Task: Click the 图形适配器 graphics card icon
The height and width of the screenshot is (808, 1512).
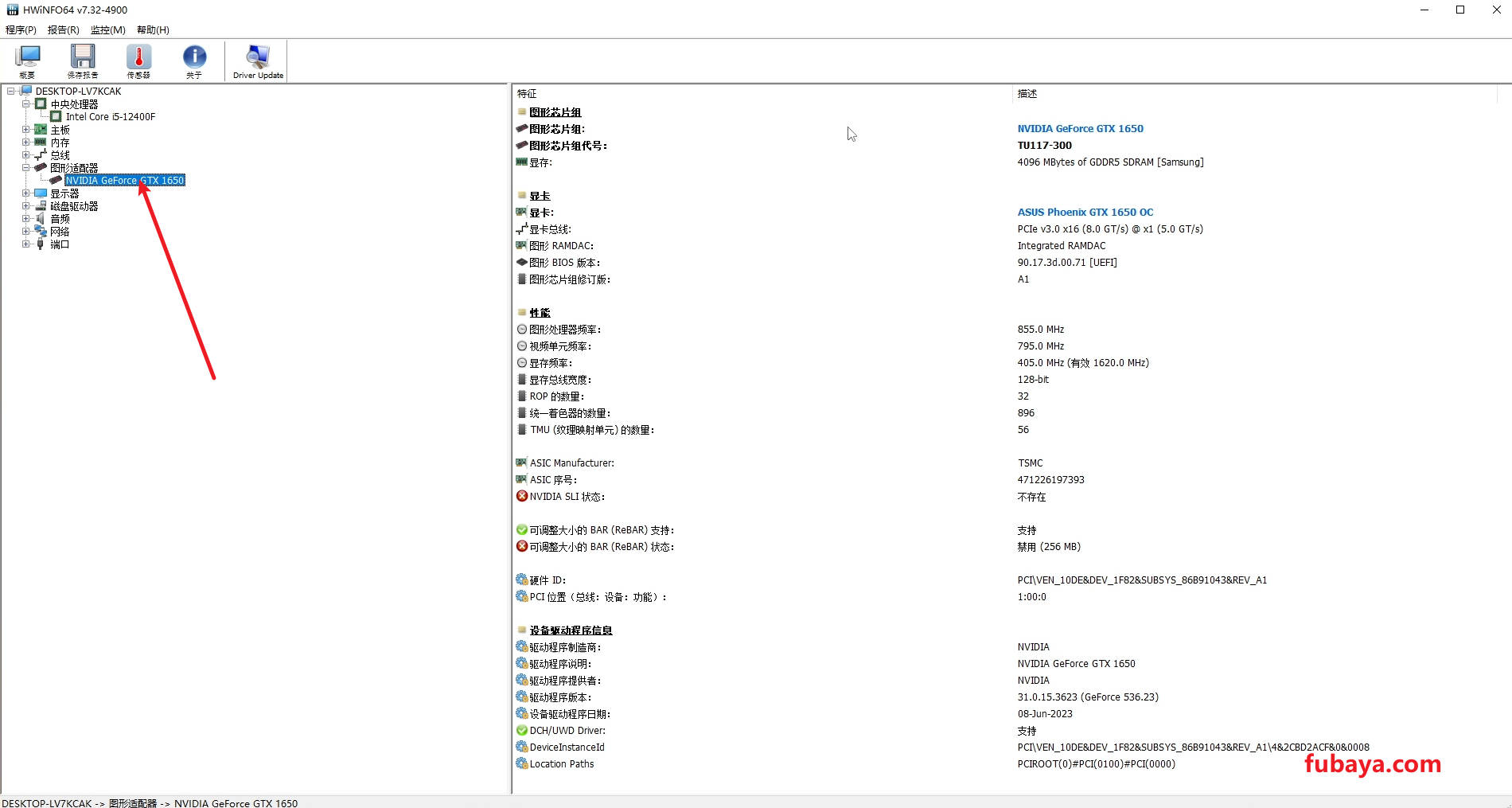Action: 41,167
